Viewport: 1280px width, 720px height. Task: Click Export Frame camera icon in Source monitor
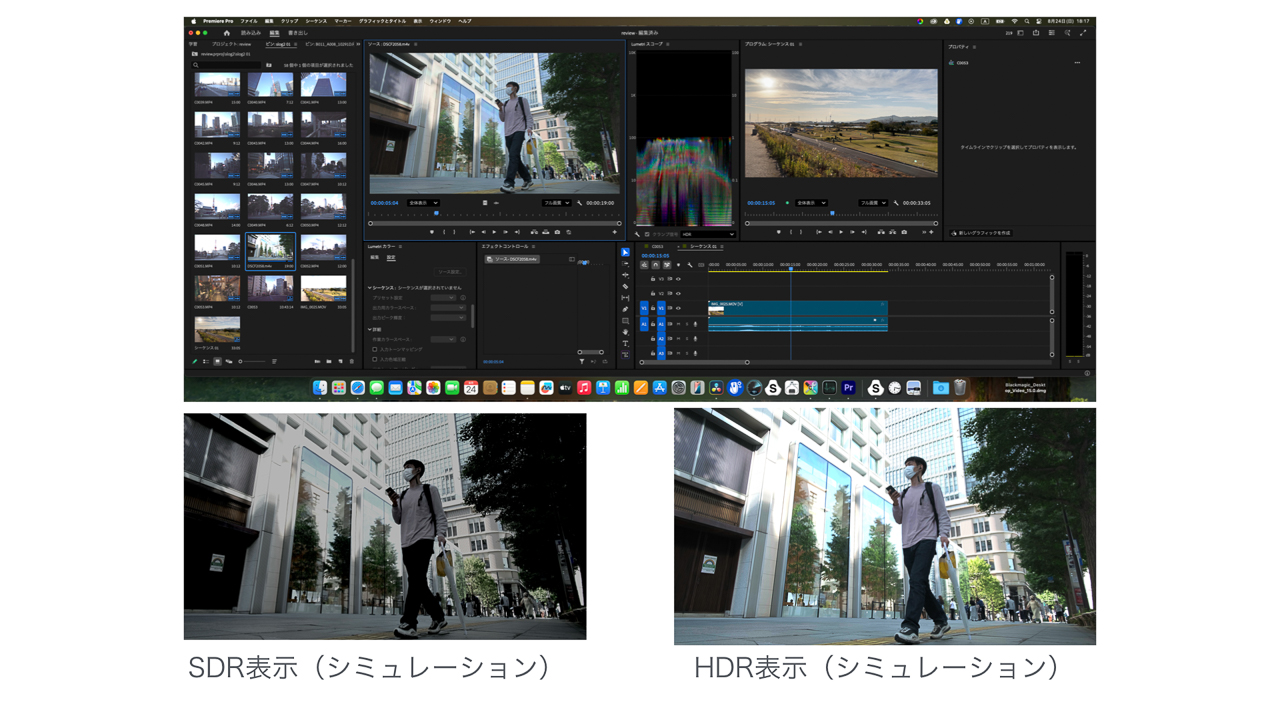point(557,232)
